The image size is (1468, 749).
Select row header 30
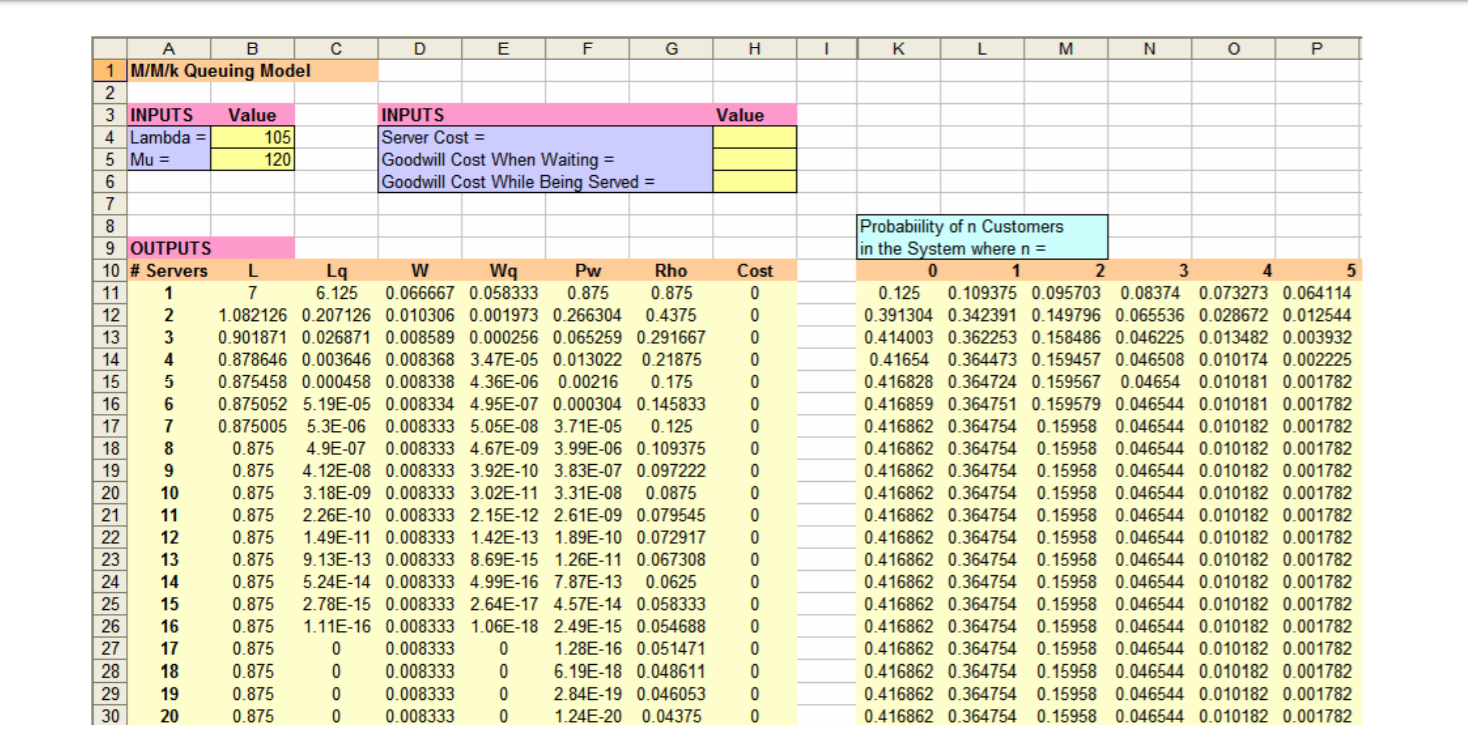pyautogui.click(x=109, y=714)
